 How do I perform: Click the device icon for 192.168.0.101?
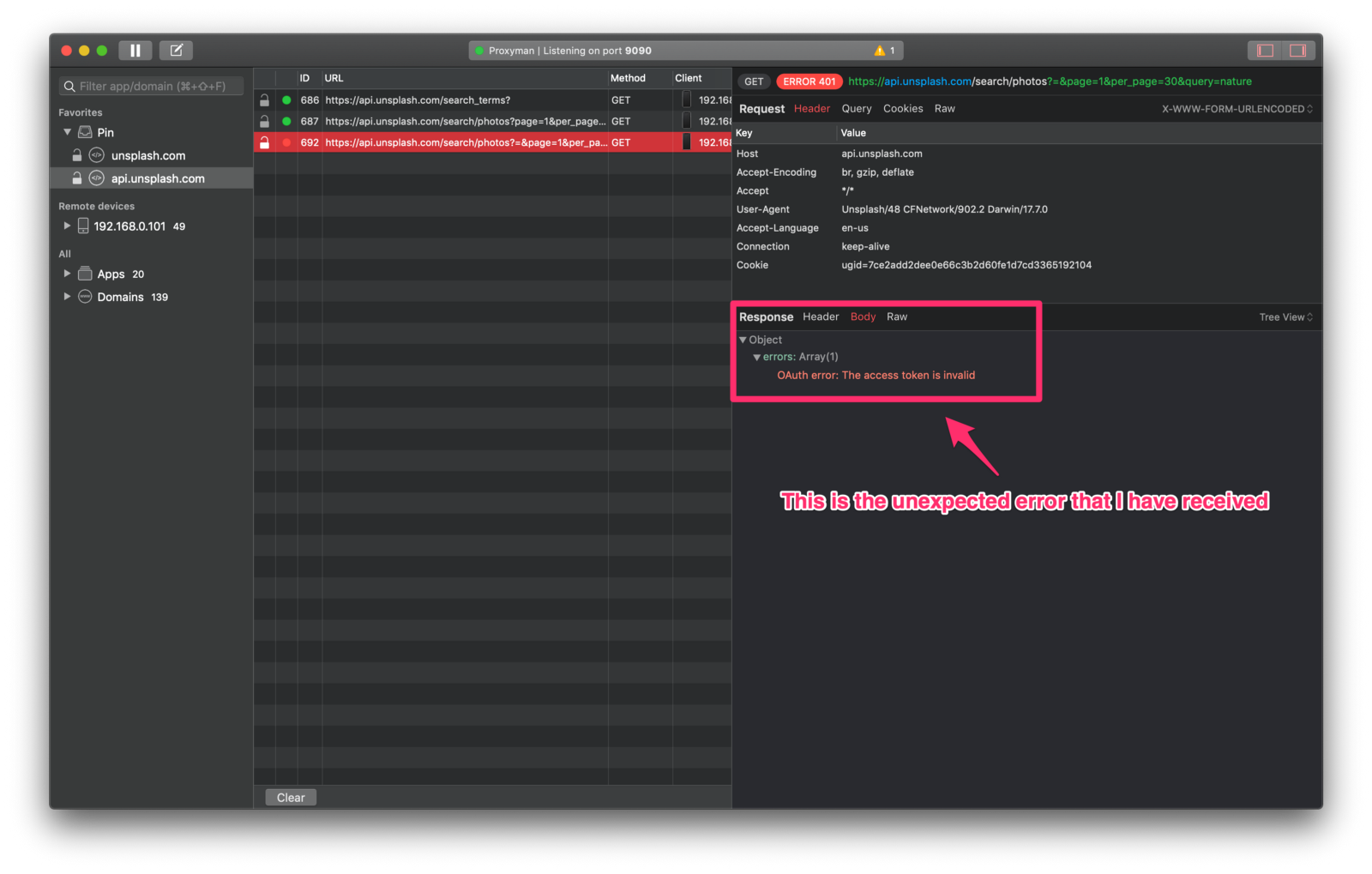coord(83,226)
